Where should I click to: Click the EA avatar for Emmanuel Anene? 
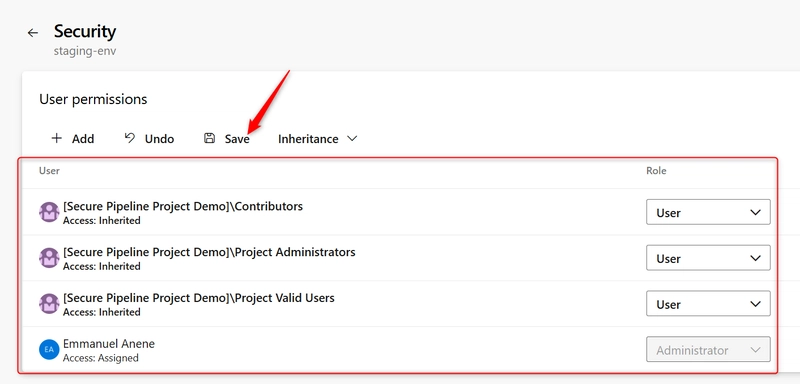coord(49,350)
